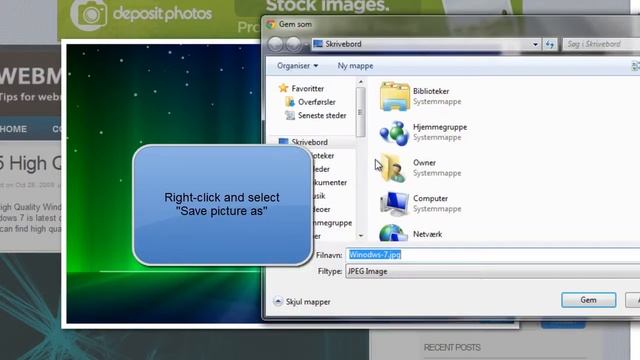Click the Computer icon in file list

394,203
